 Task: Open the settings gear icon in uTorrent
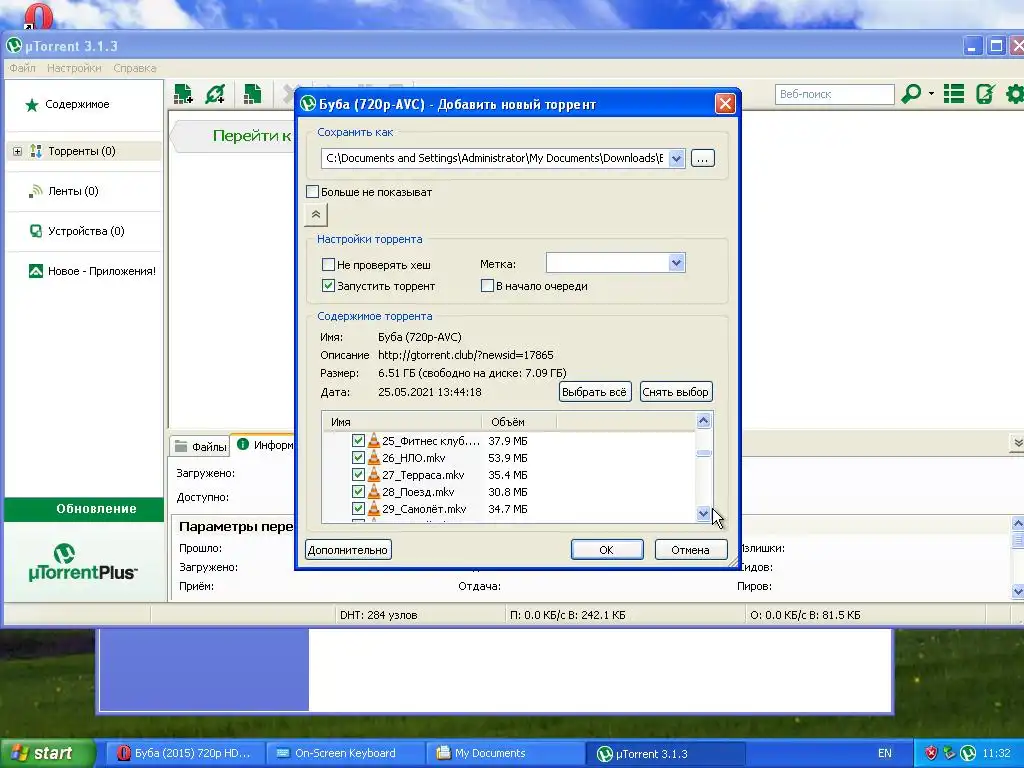[1015, 94]
